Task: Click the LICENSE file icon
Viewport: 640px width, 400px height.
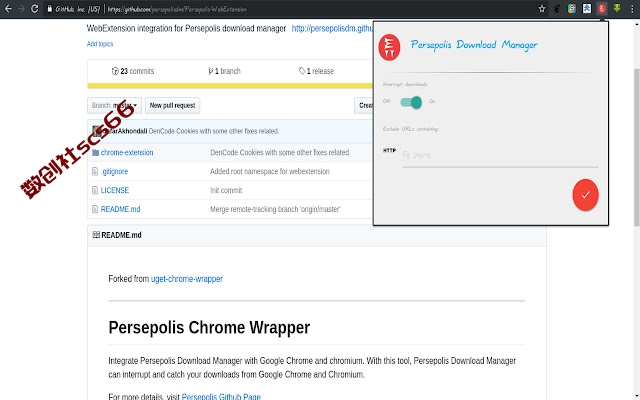Action: coord(95,190)
